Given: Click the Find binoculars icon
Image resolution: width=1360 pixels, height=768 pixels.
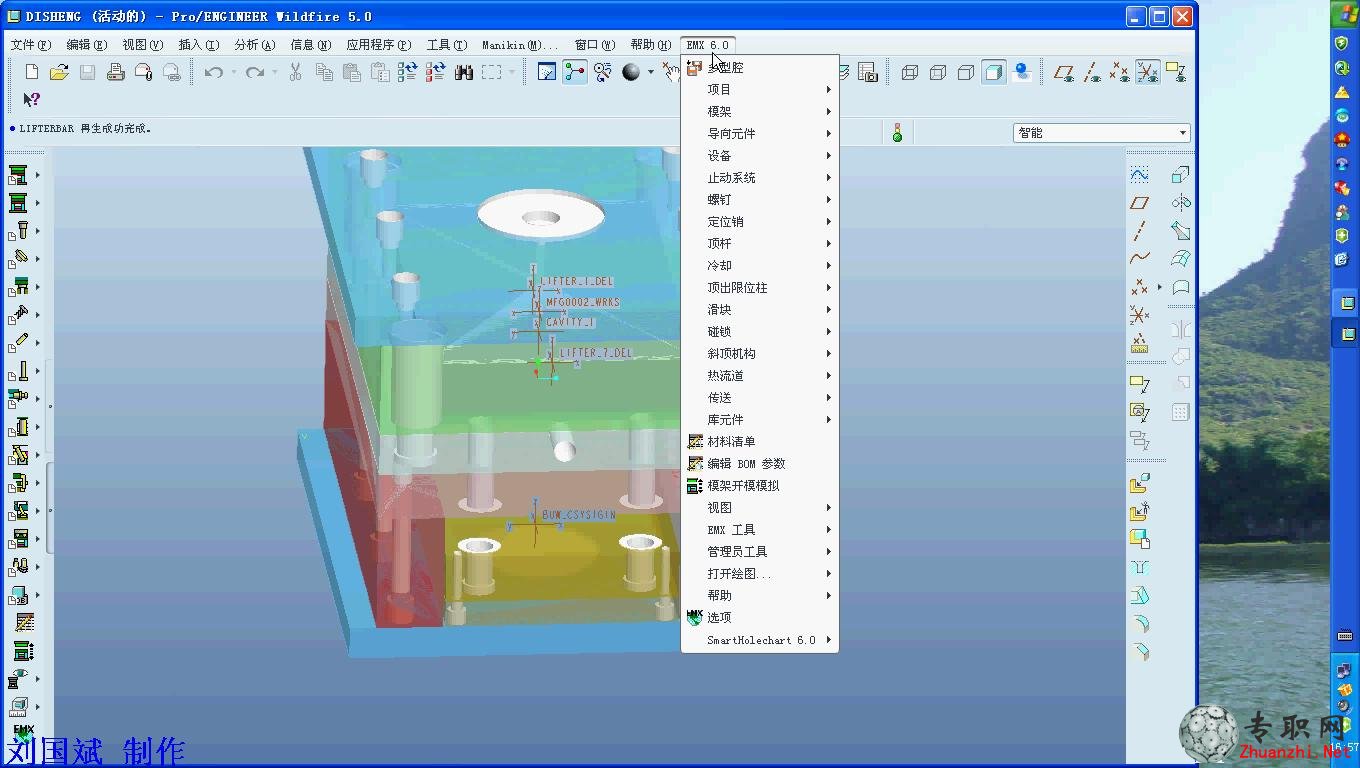Looking at the screenshot, I should [x=464, y=72].
